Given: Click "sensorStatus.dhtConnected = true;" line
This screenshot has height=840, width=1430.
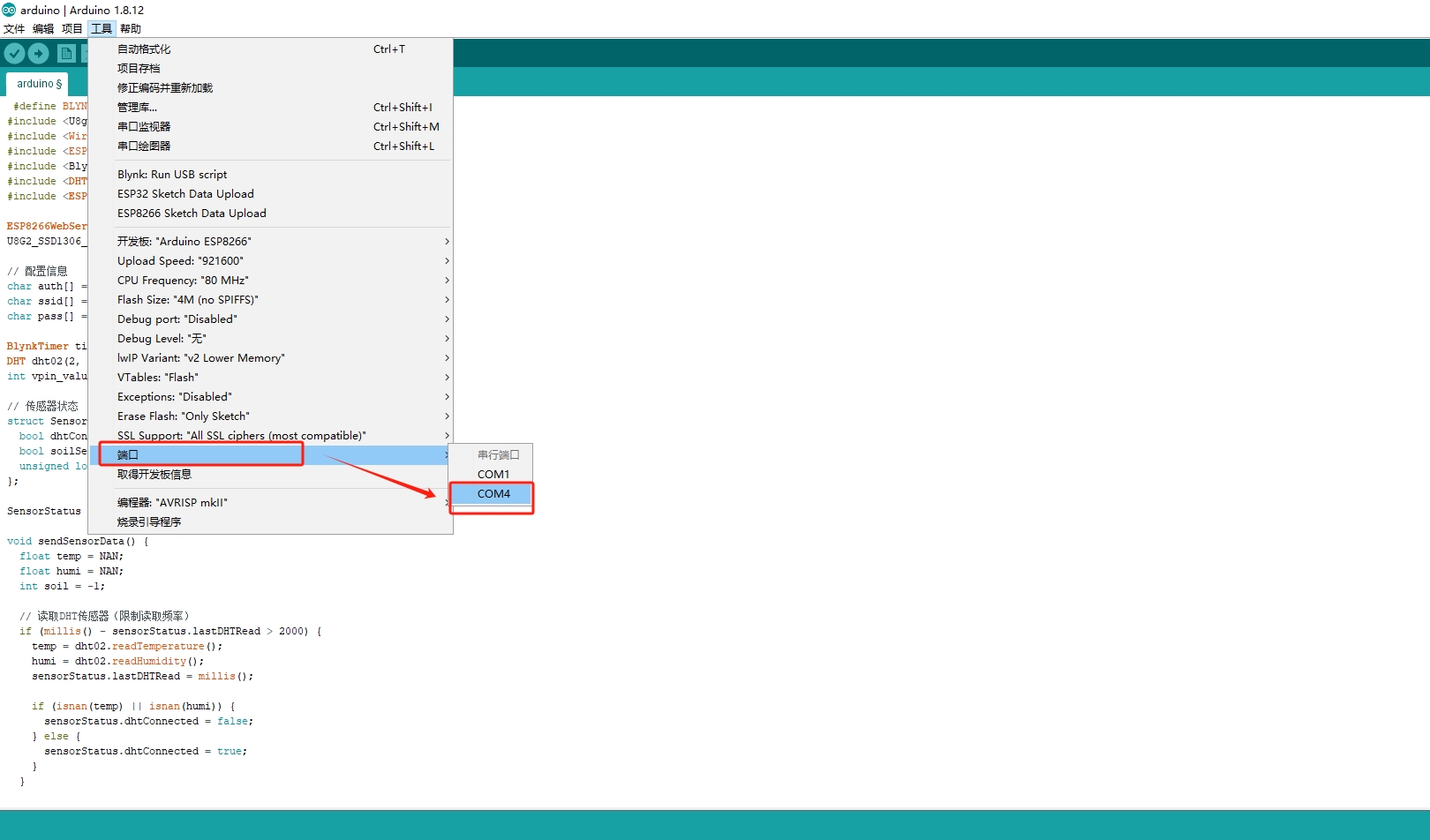Looking at the screenshot, I should (x=146, y=752).
